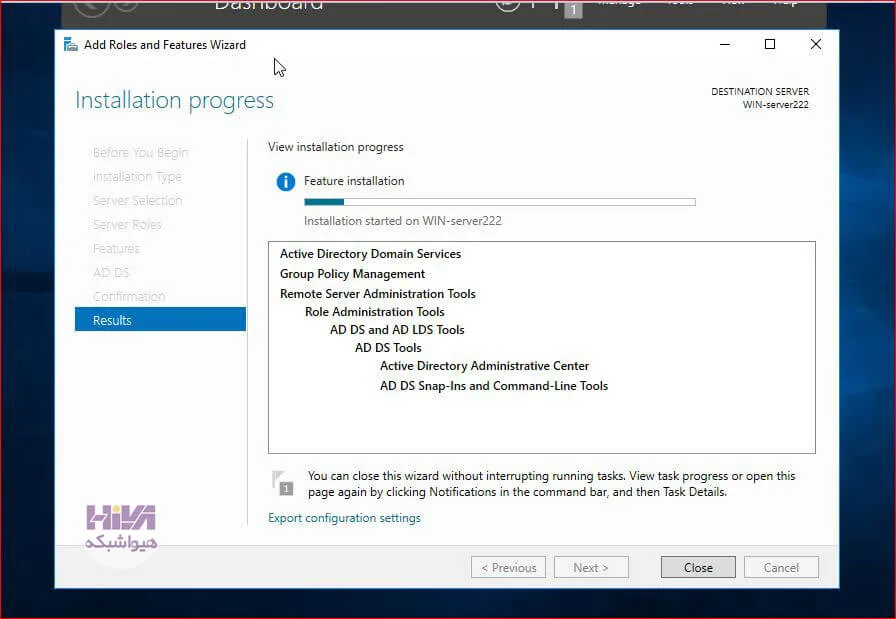Click the notifications flag icon near the wizard tip
The height and width of the screenshot is (619, 896).
click(x=282, y=483)
